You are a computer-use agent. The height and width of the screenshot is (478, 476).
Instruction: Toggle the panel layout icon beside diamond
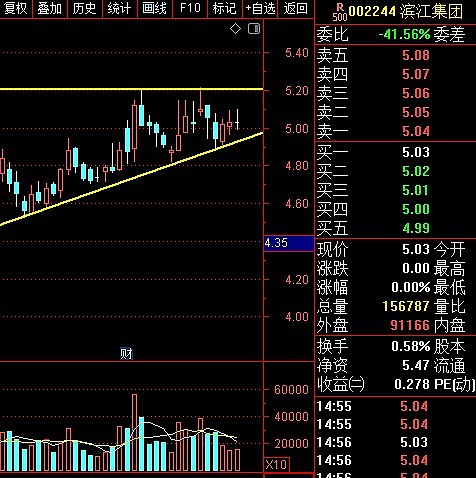click(x=254, y=29)
